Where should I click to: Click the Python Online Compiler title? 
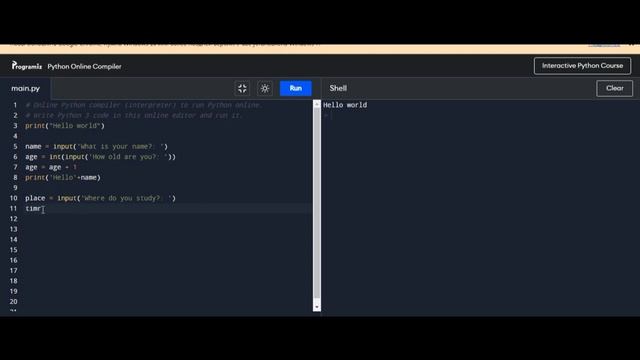pos(84,66)
